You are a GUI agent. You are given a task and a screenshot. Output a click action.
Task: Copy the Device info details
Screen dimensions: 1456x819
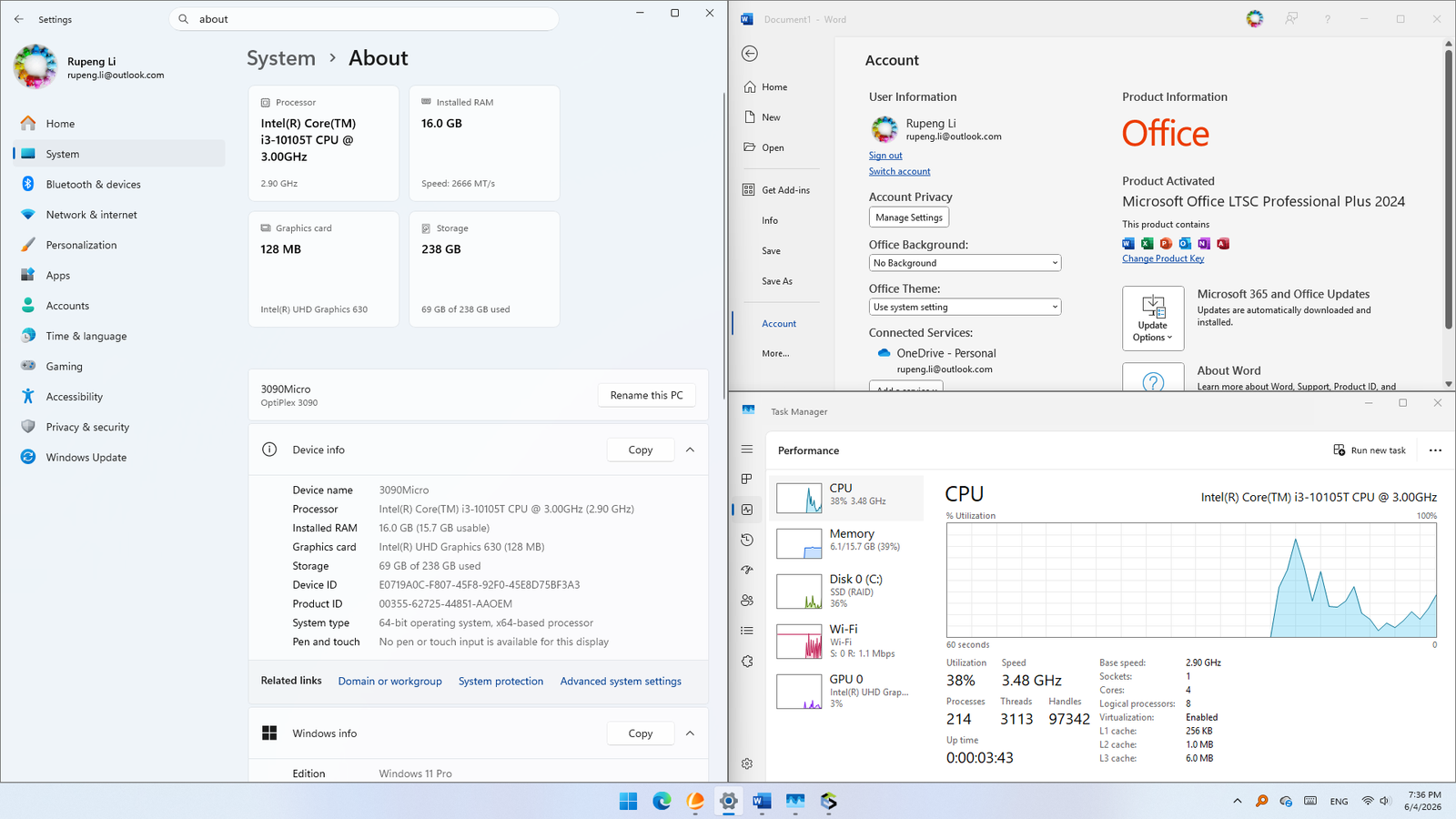(641, 450)
